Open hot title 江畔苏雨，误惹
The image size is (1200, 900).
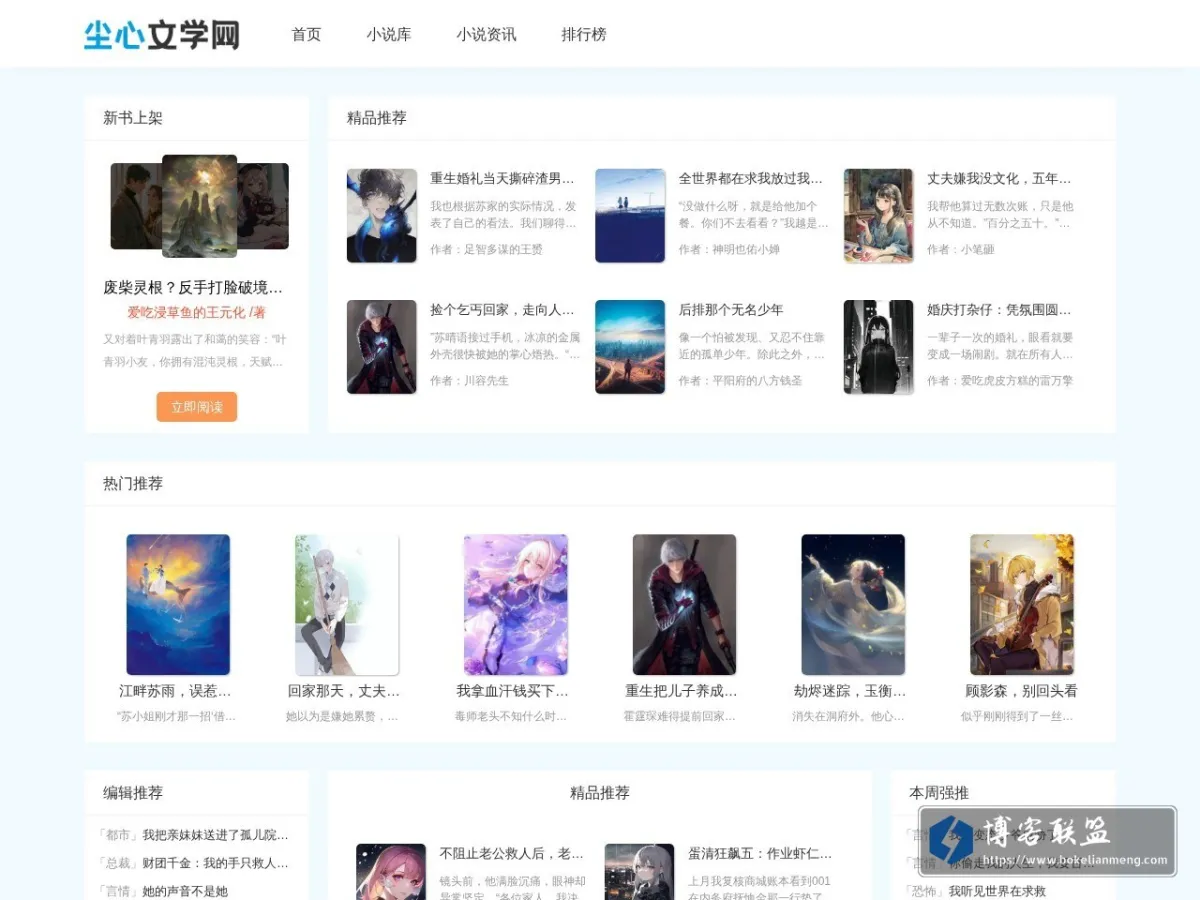tap(175, 691)
